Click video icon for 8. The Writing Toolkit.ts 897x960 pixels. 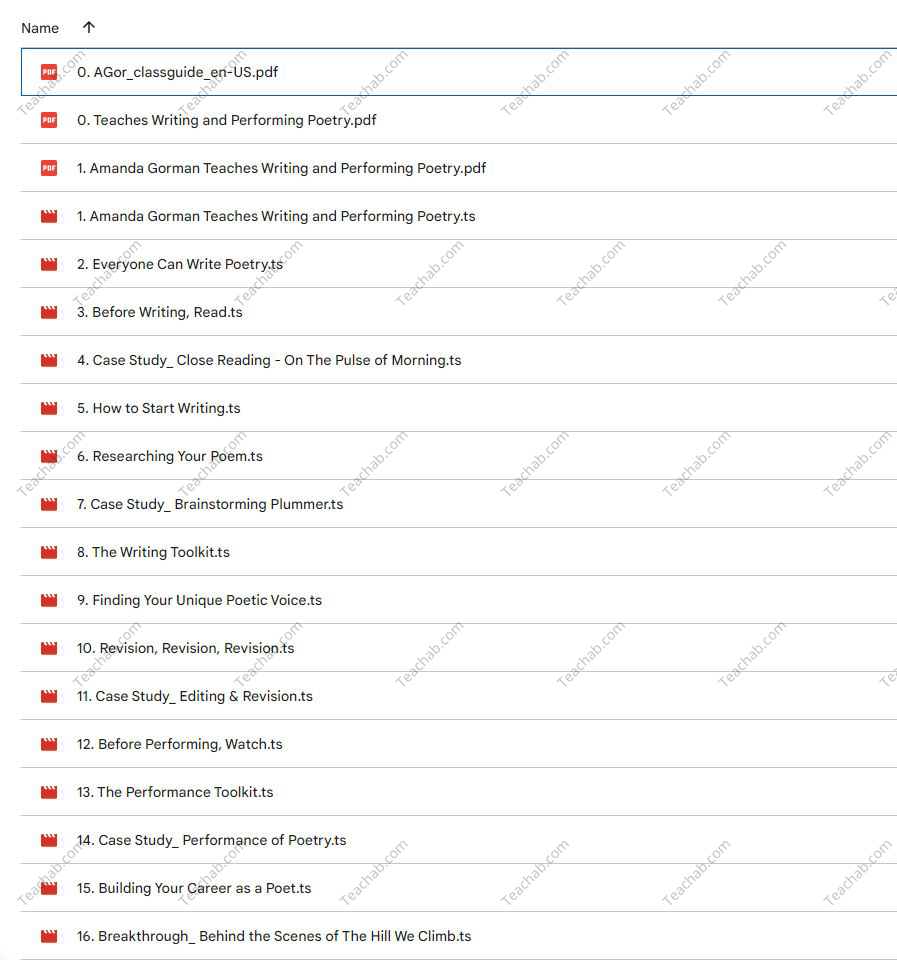click(49, 552)
